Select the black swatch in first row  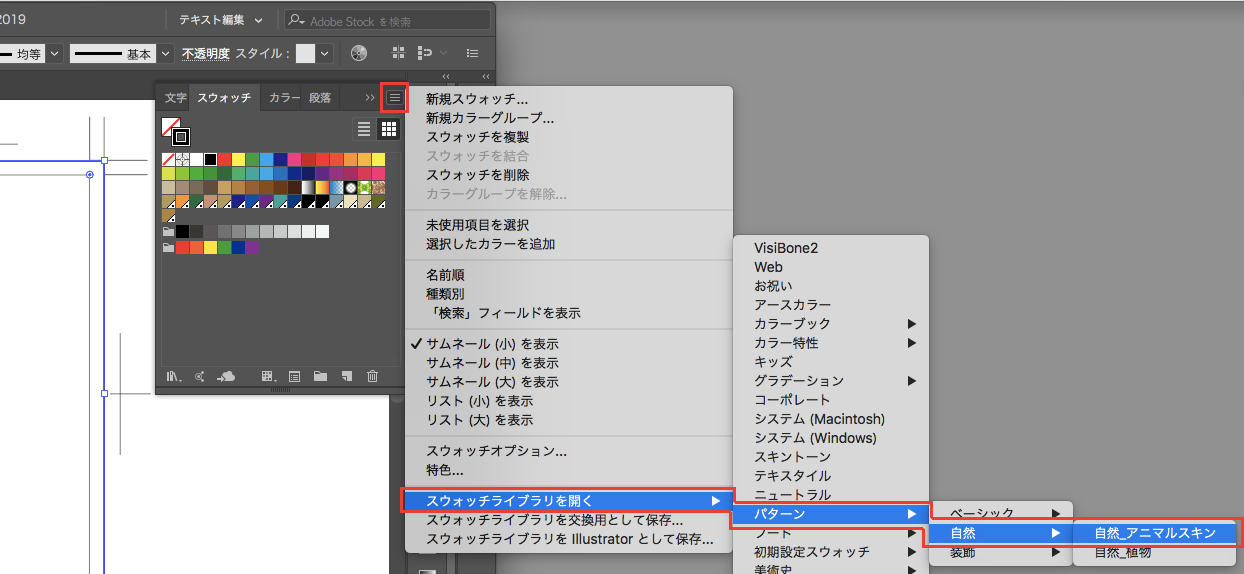pos(210,159)
